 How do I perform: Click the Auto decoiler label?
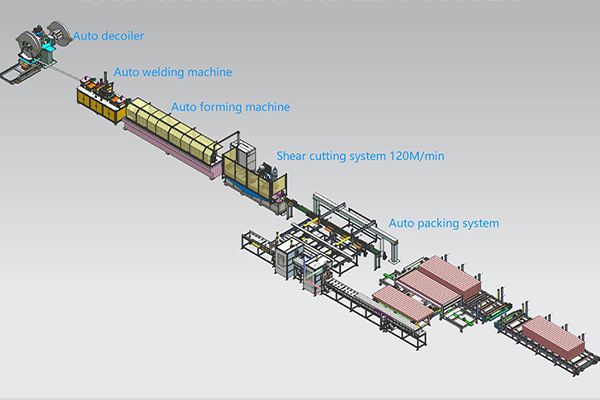pyautogui.click(x=108, y=36)
